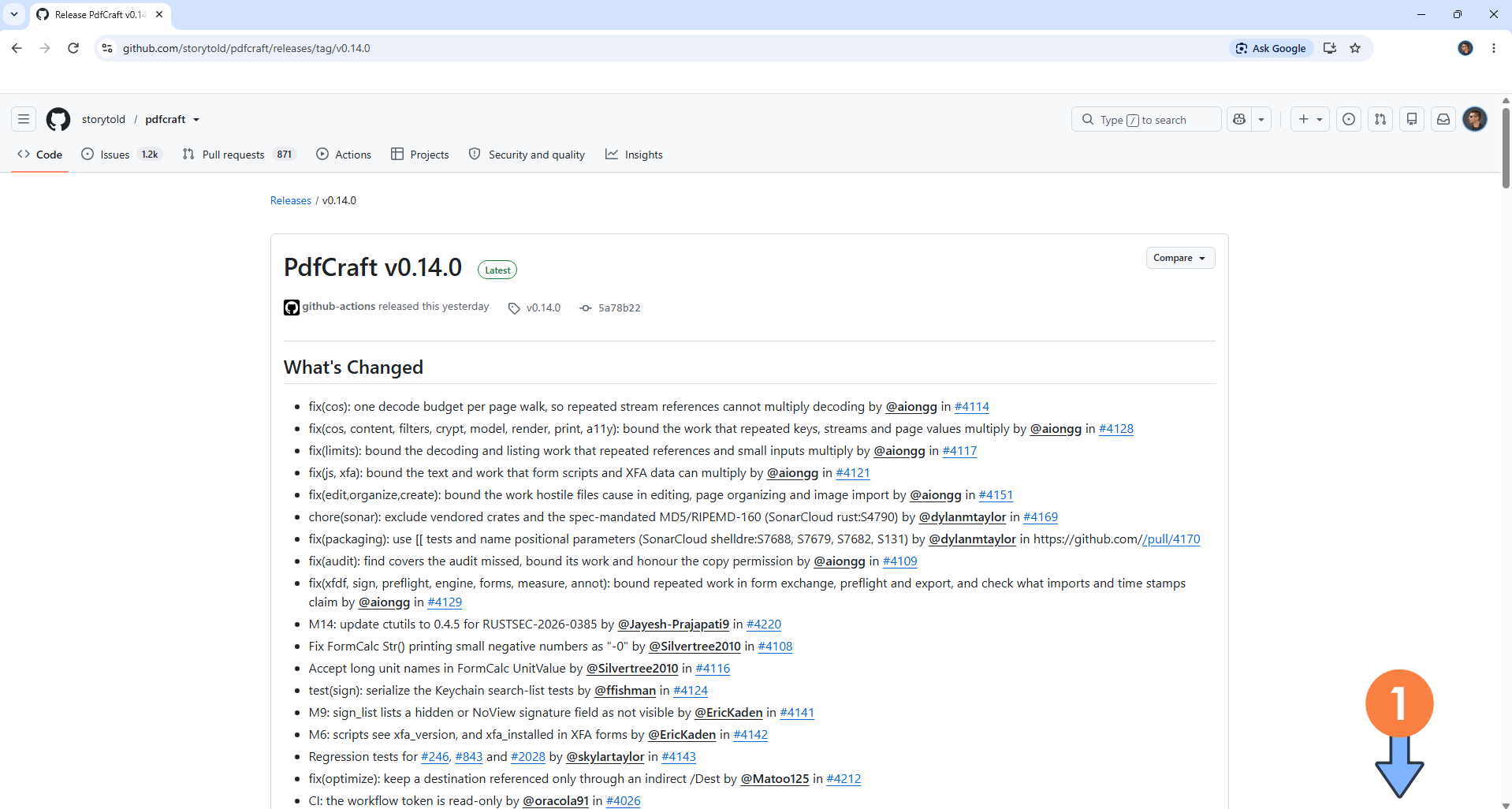Open the Create new plus menu
Image resolution: width=1512 pixels, height=809 pixels.
[1310, 119]
